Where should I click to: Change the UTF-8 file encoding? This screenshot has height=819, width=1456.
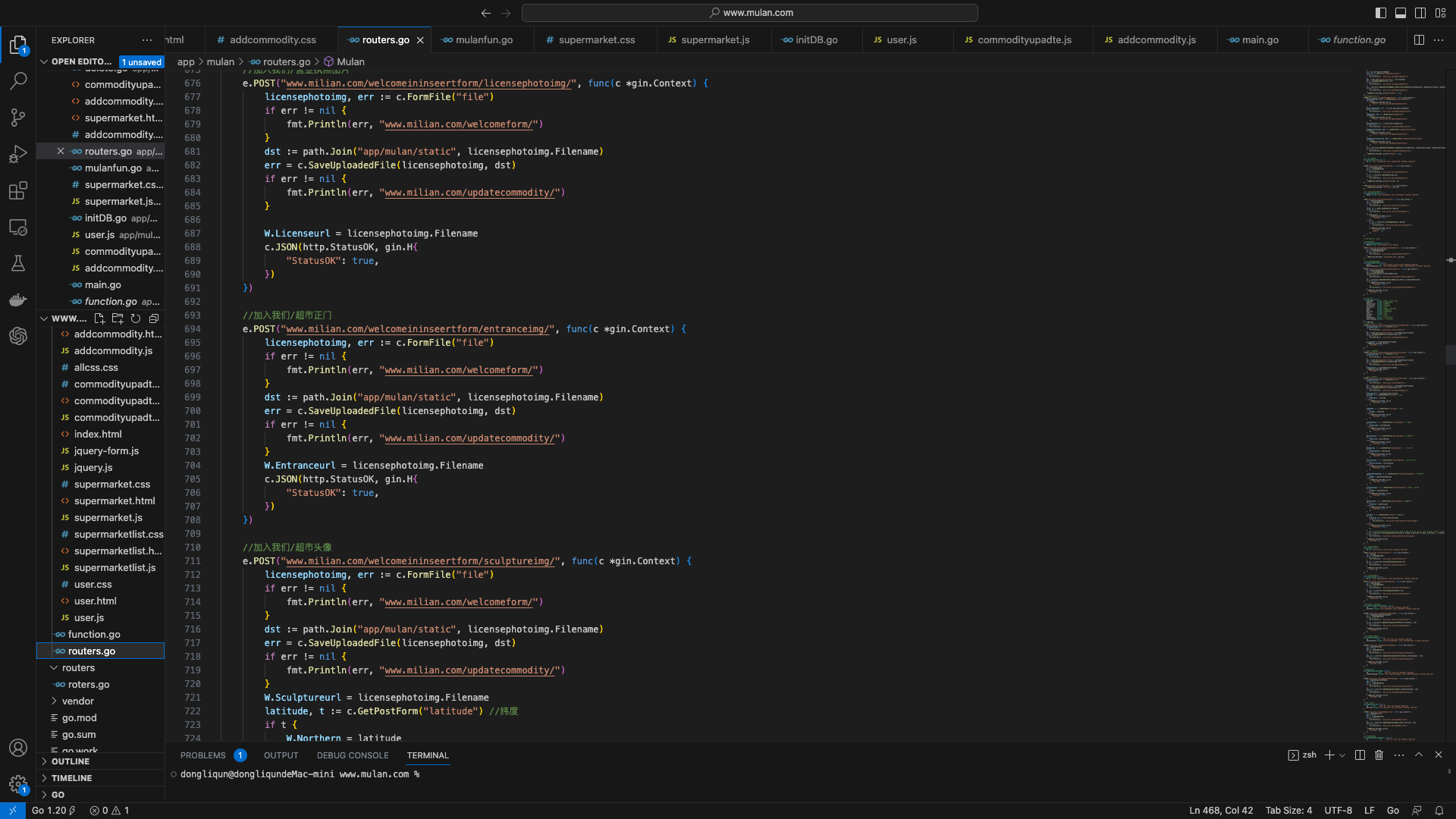pos(1338,811)
